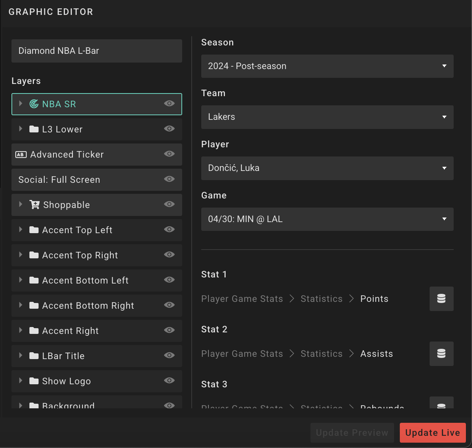
Task: Toggle Accent Top Left eye icon
Action: tap(169, 229)
